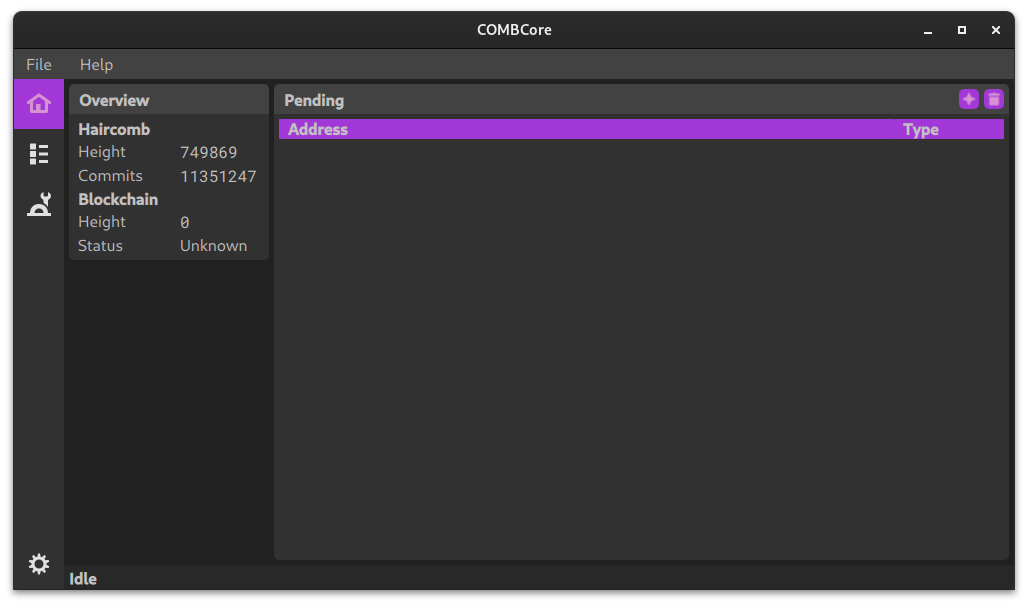Click the empty Pending list area

641,348
